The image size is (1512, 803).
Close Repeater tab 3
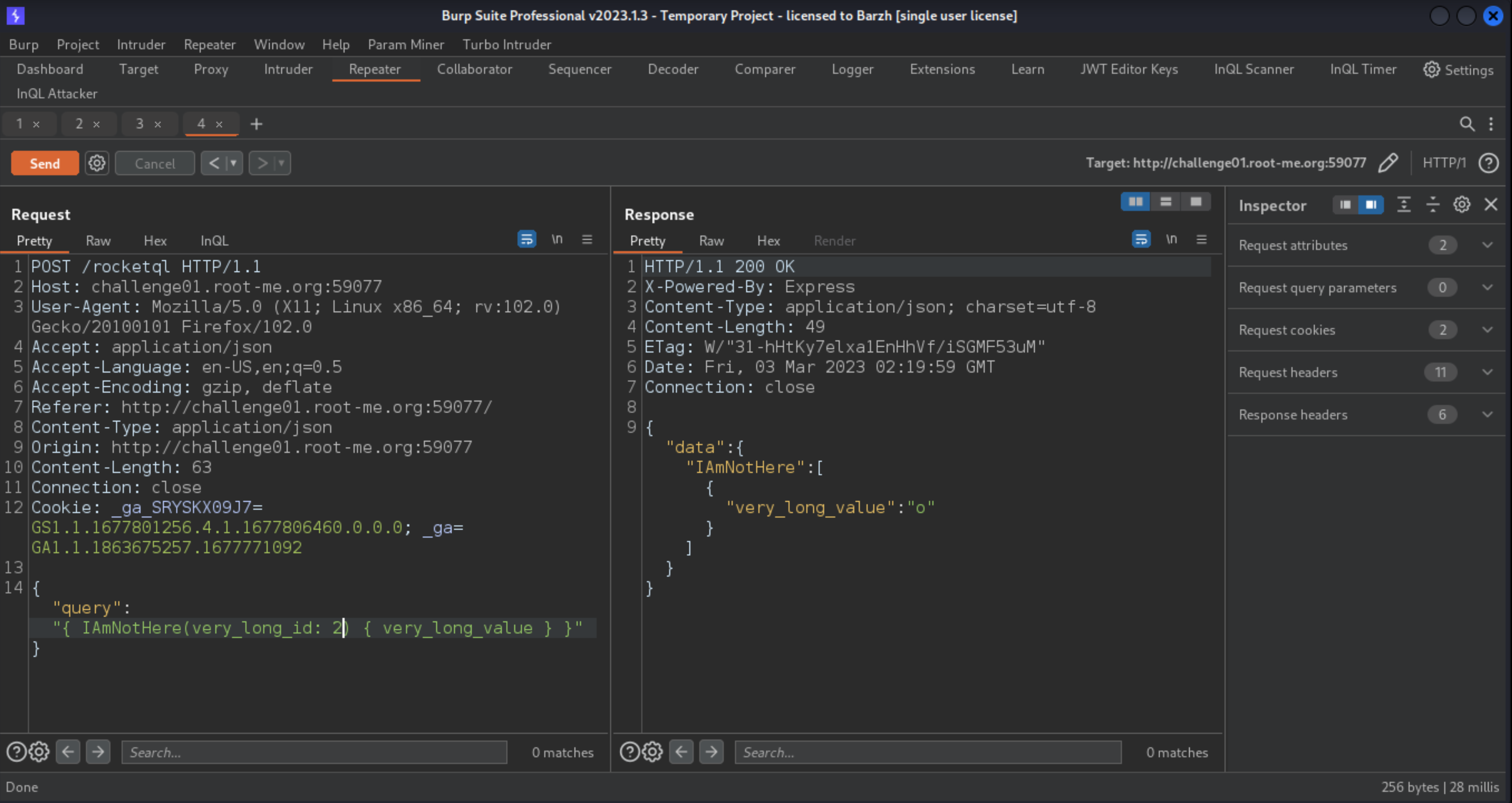point(158,125)
